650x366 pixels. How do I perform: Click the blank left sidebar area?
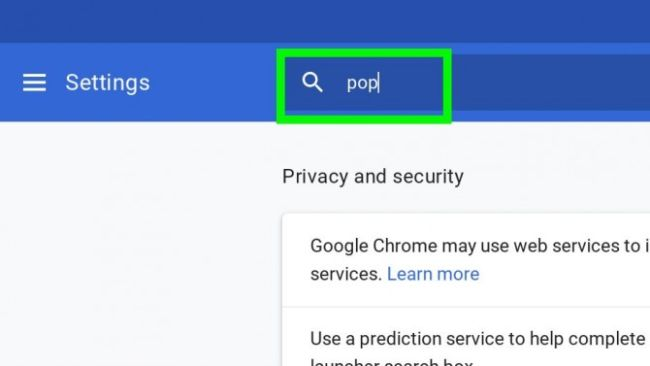coord(137,244)
